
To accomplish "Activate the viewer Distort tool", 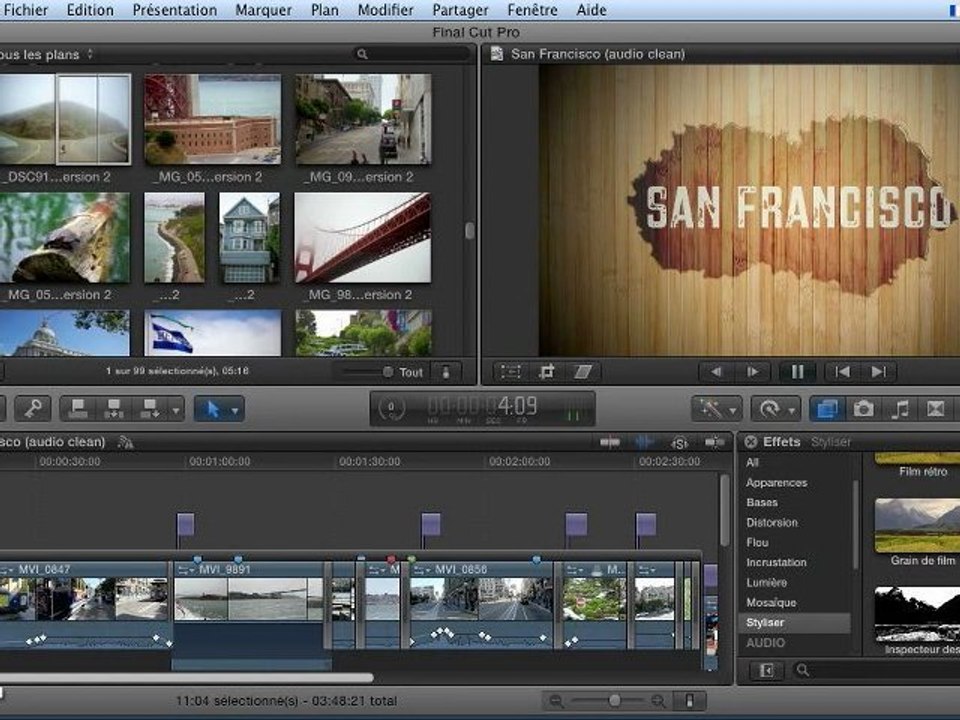I will (582, 372).
